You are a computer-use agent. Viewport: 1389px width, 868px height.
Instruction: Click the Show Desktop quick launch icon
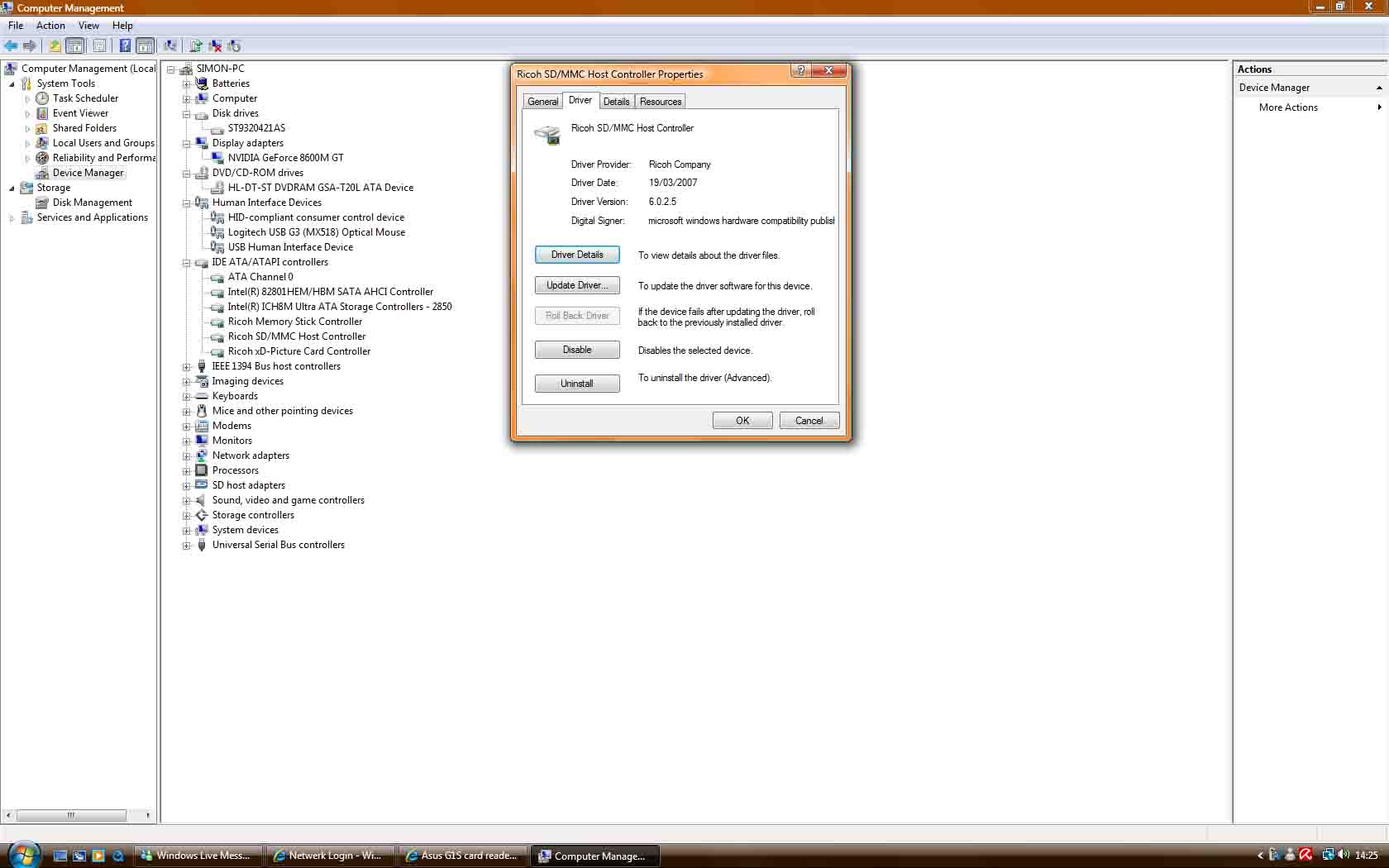60,856
